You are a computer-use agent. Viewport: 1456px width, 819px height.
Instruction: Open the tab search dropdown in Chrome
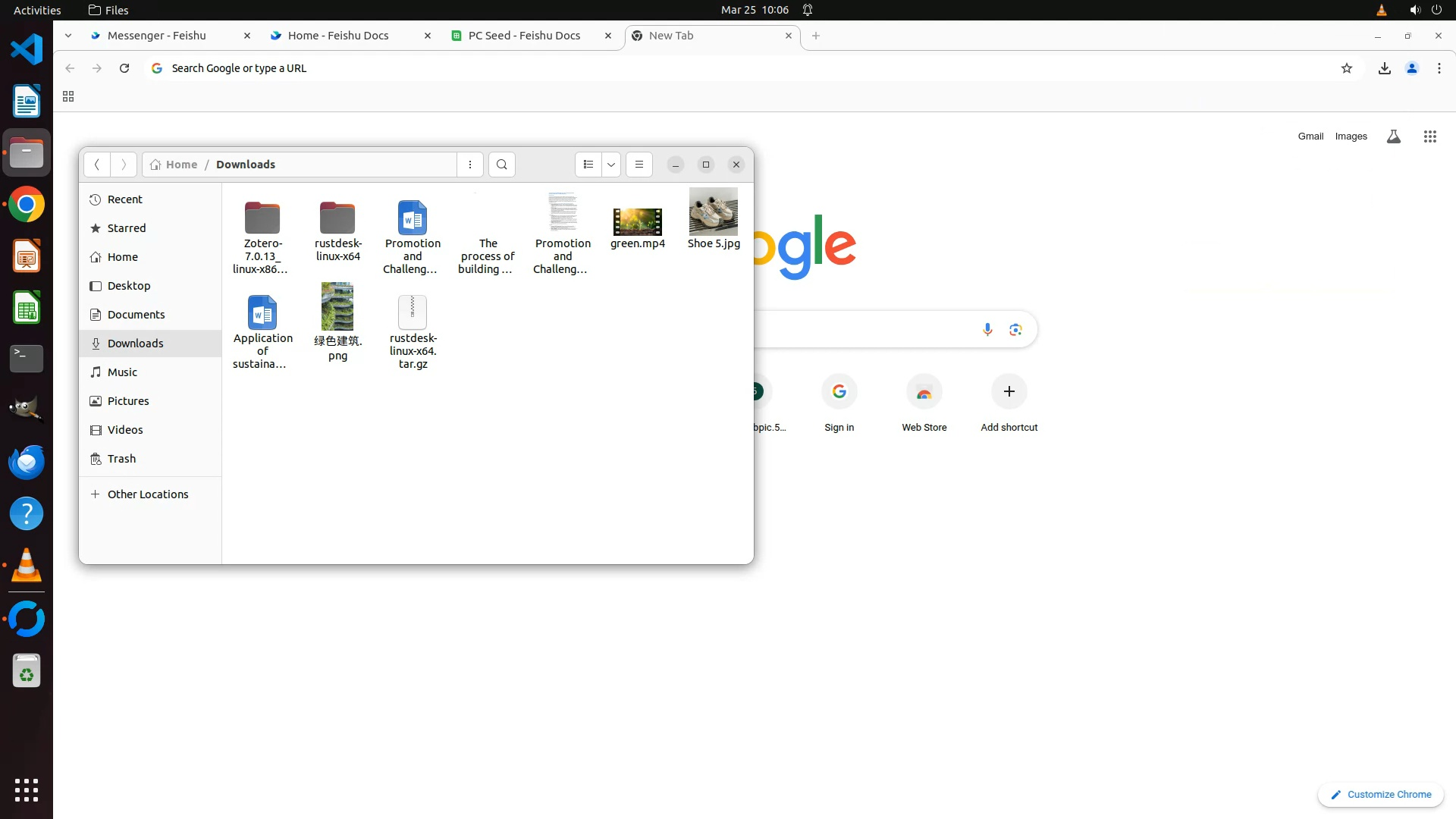point(68,36)
